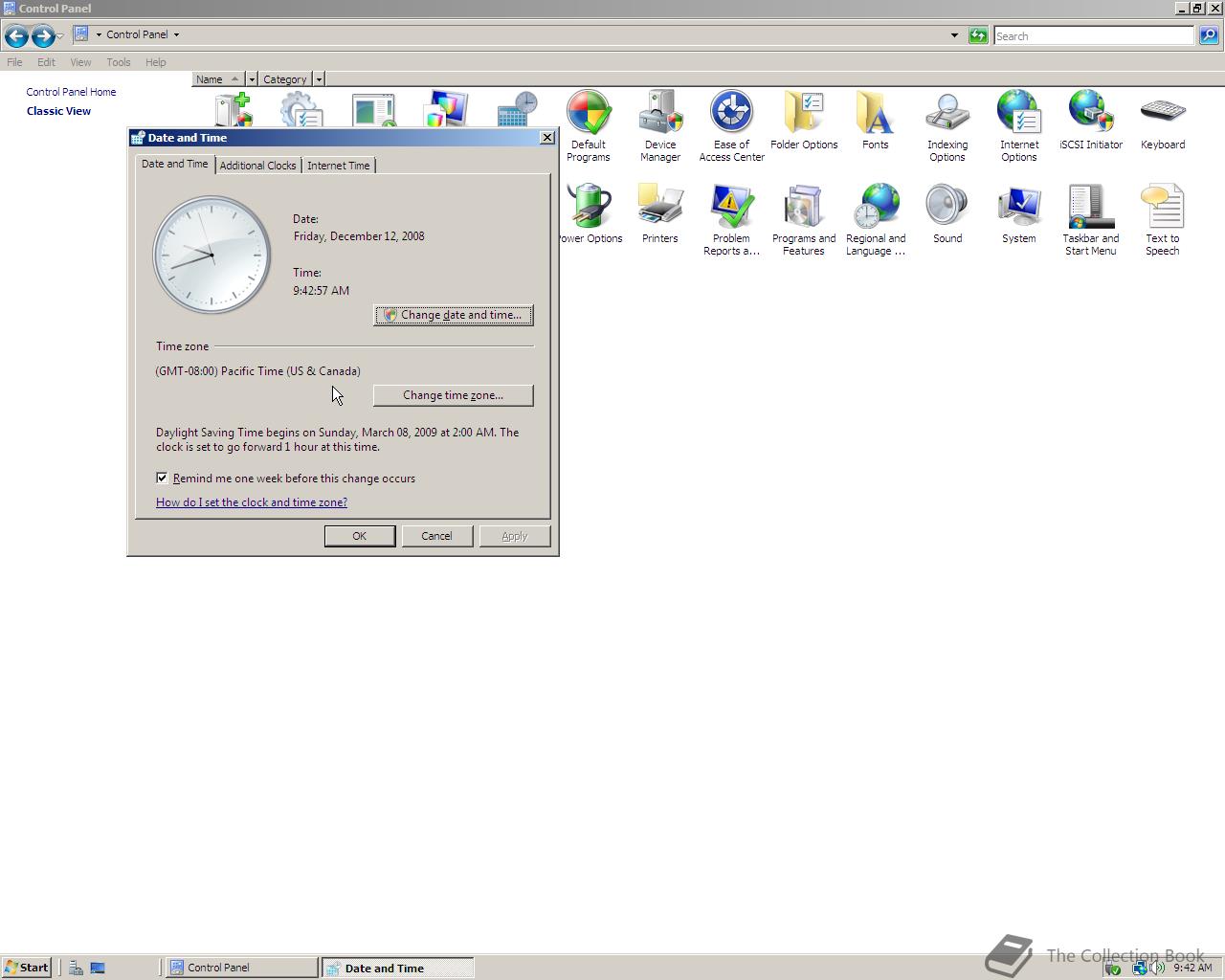The height and width of the screenshot is (980, 1225).
Task: Open Device Manager icon
Action: click(x=659, y=125)
